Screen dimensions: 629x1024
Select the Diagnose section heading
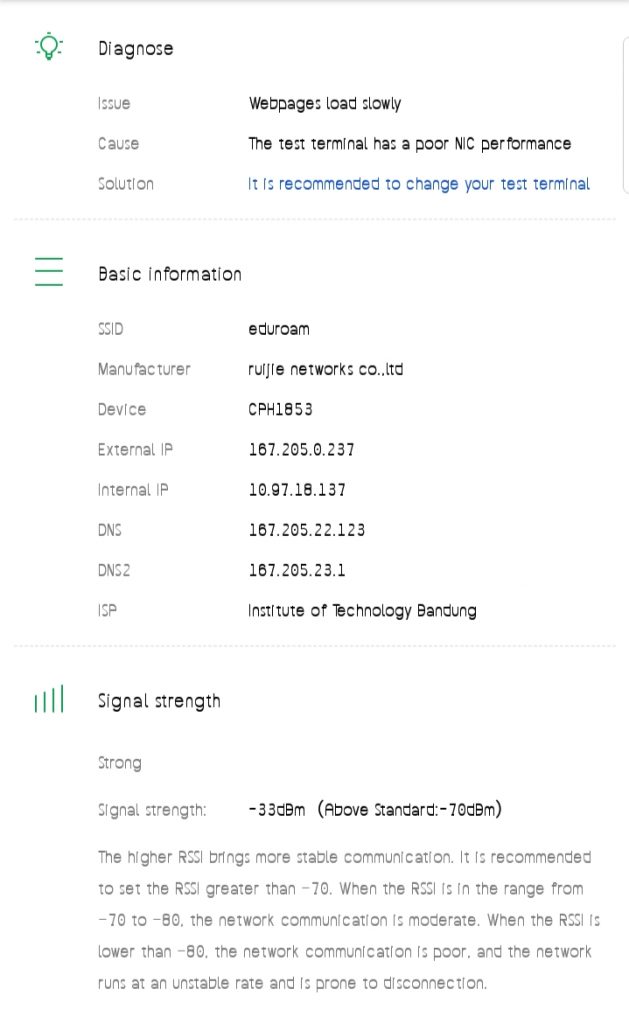[135, 49]
